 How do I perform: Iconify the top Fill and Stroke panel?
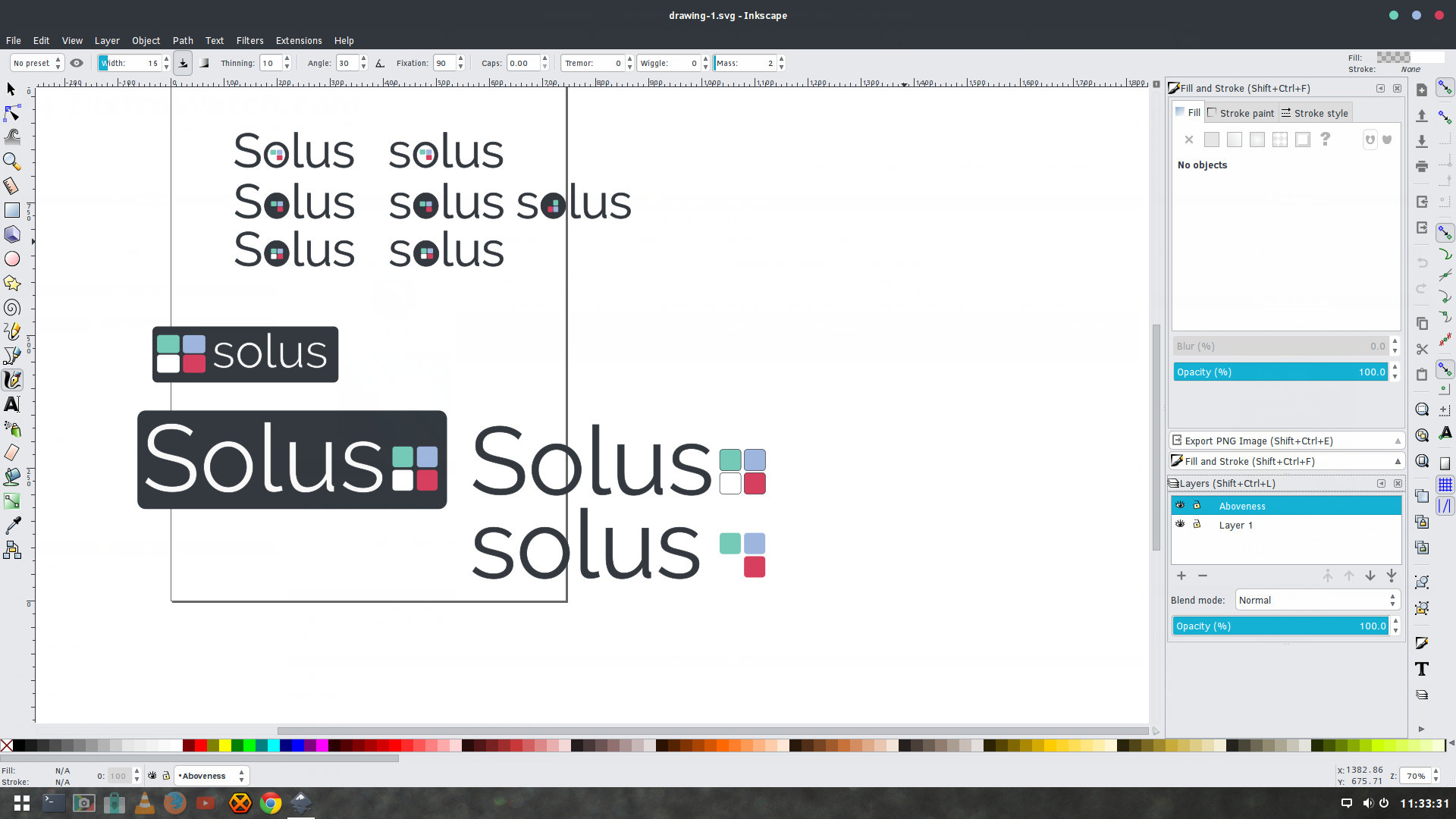coord(1380,88)
